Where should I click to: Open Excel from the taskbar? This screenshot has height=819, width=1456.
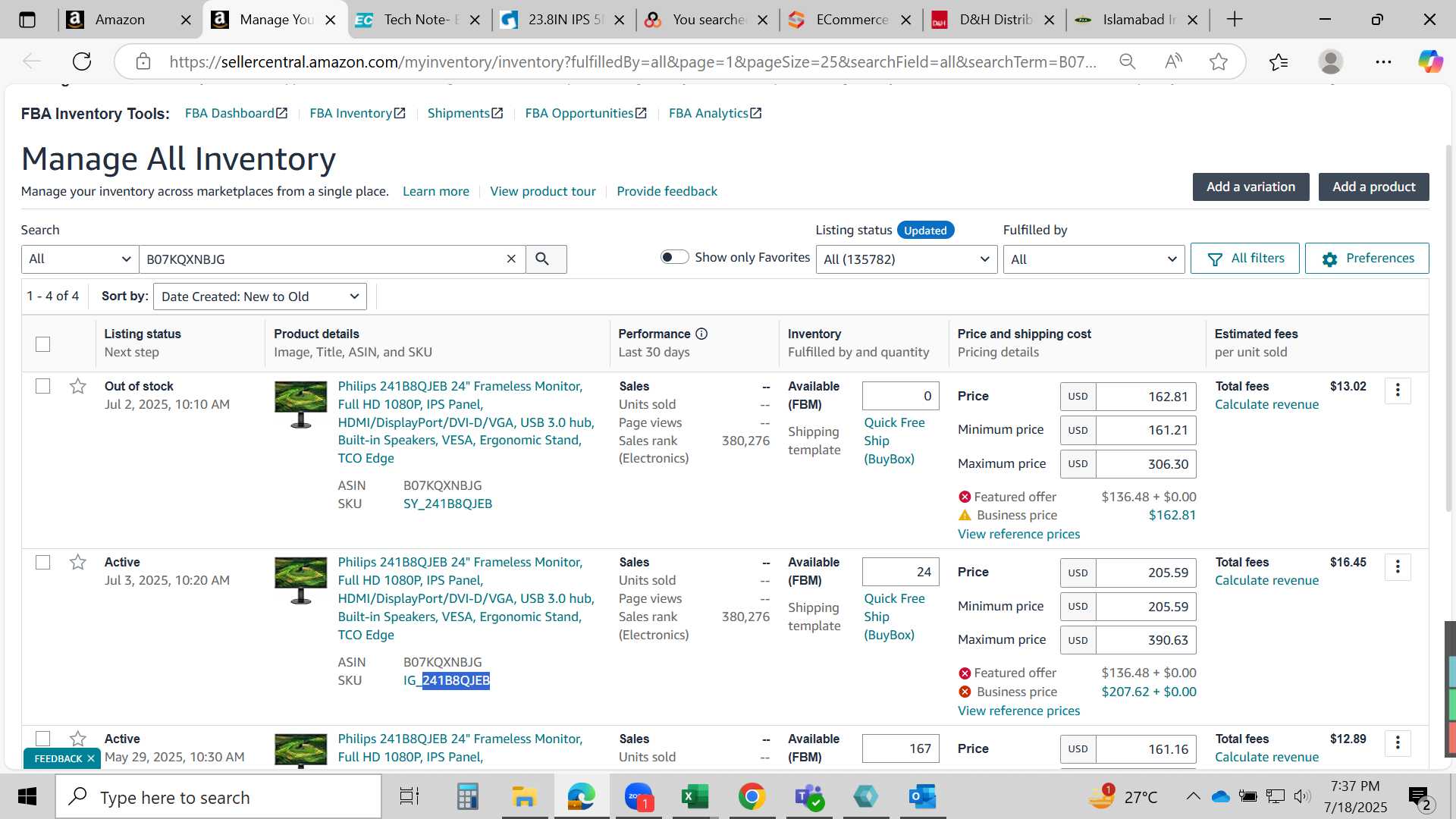(695, 797)
